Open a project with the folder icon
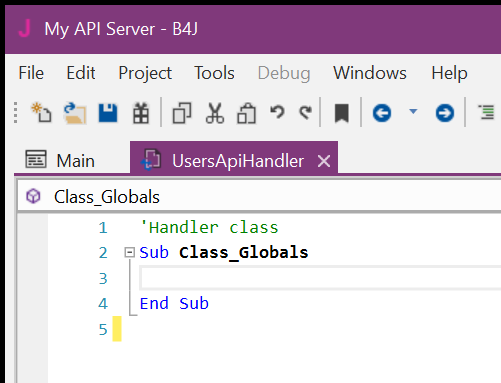The height and width of the screenshot is (383, 501). [75, 113]
